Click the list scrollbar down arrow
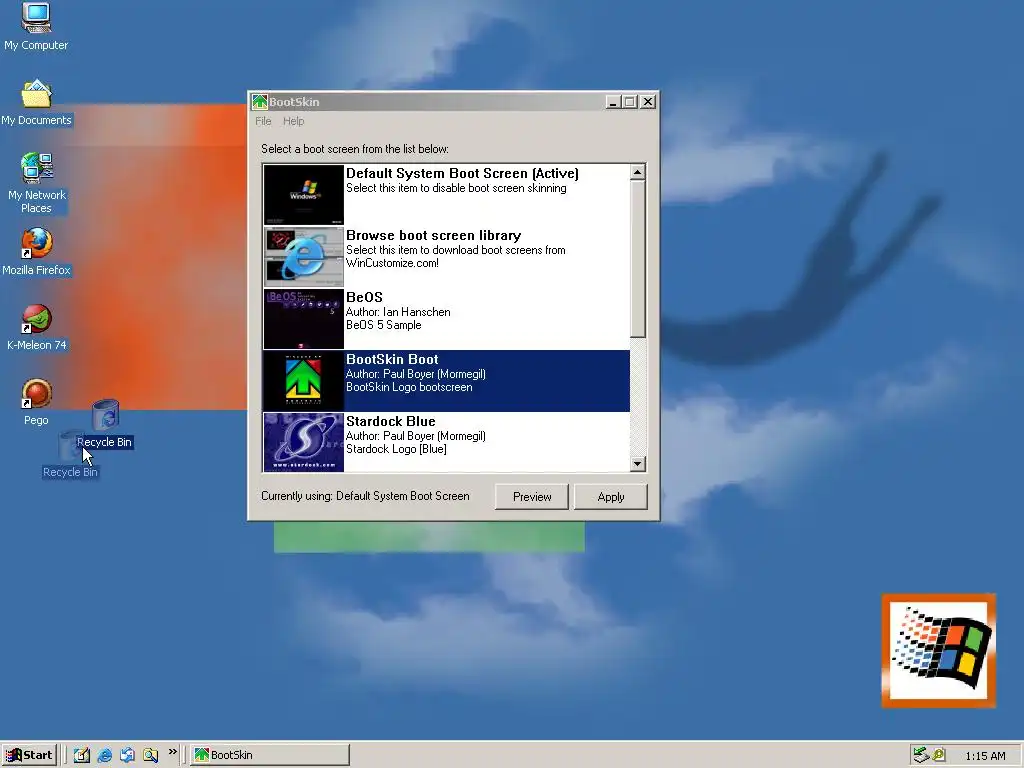Viewport: 1024px width, 768px height. pyautogui.click(x=637, y=464)
